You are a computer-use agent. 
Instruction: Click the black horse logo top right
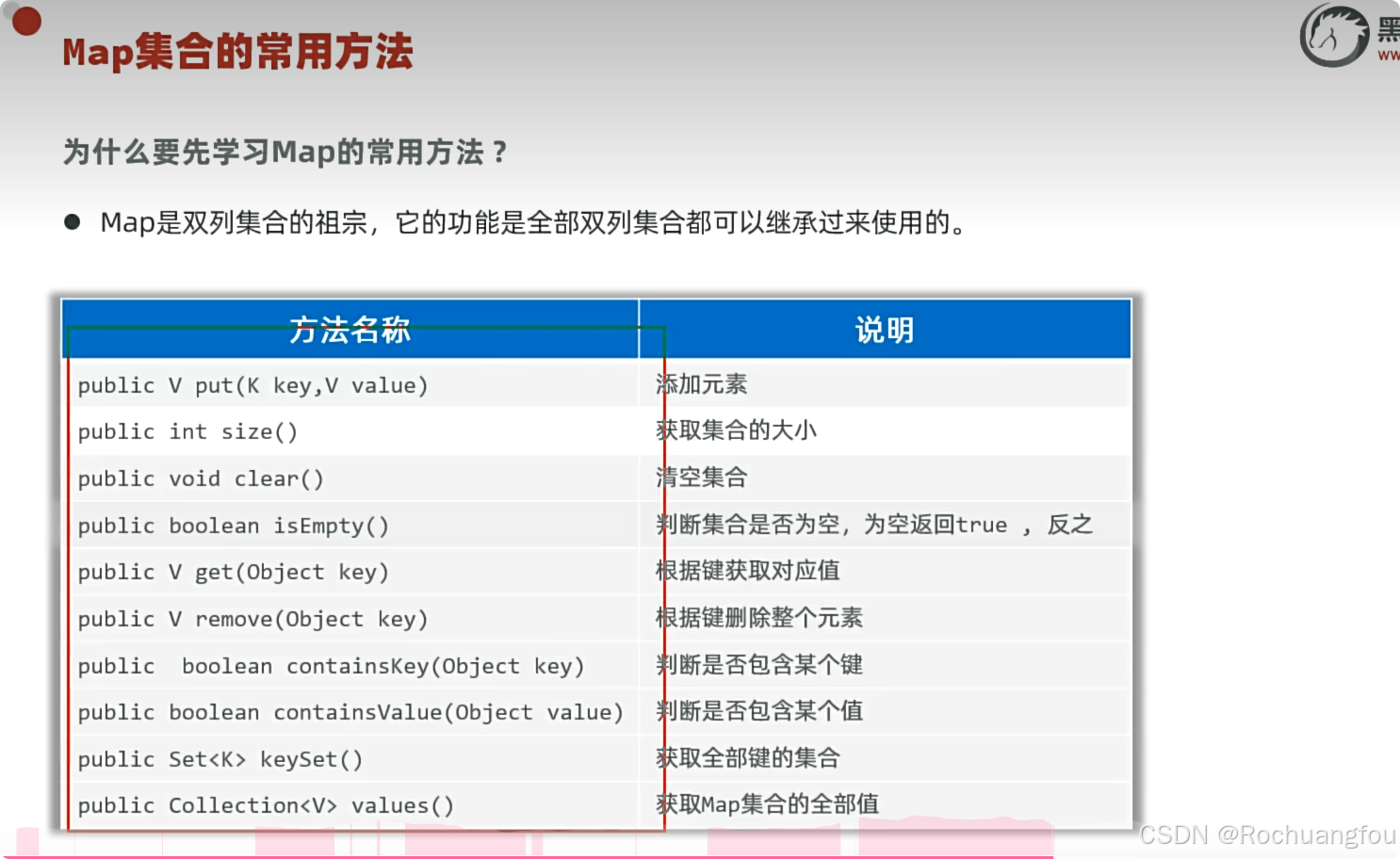1334,35
